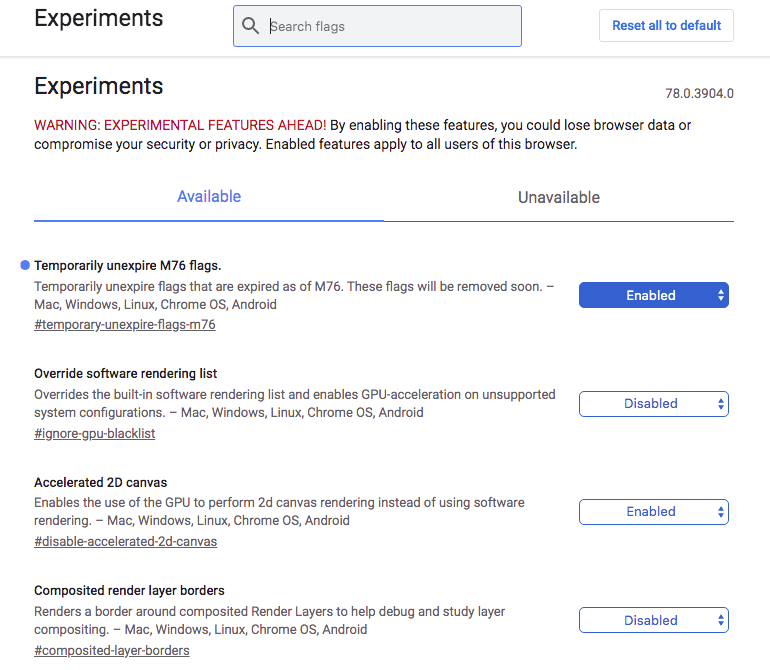Open the #ignore-gpu-blacklist link
Image resolution: width=770 pixels, height=670 pixels.
(x=95, y=433)
